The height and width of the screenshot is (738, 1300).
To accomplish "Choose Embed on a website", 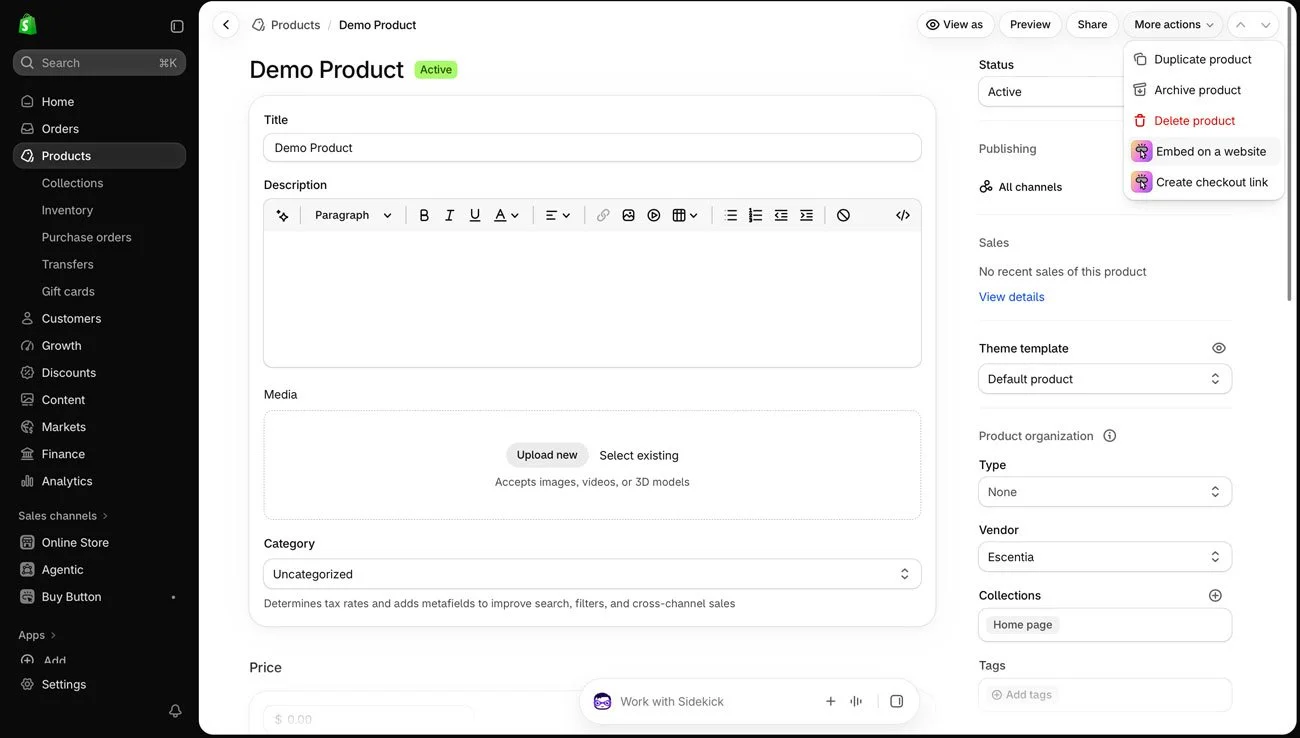I will [1204, 152].
